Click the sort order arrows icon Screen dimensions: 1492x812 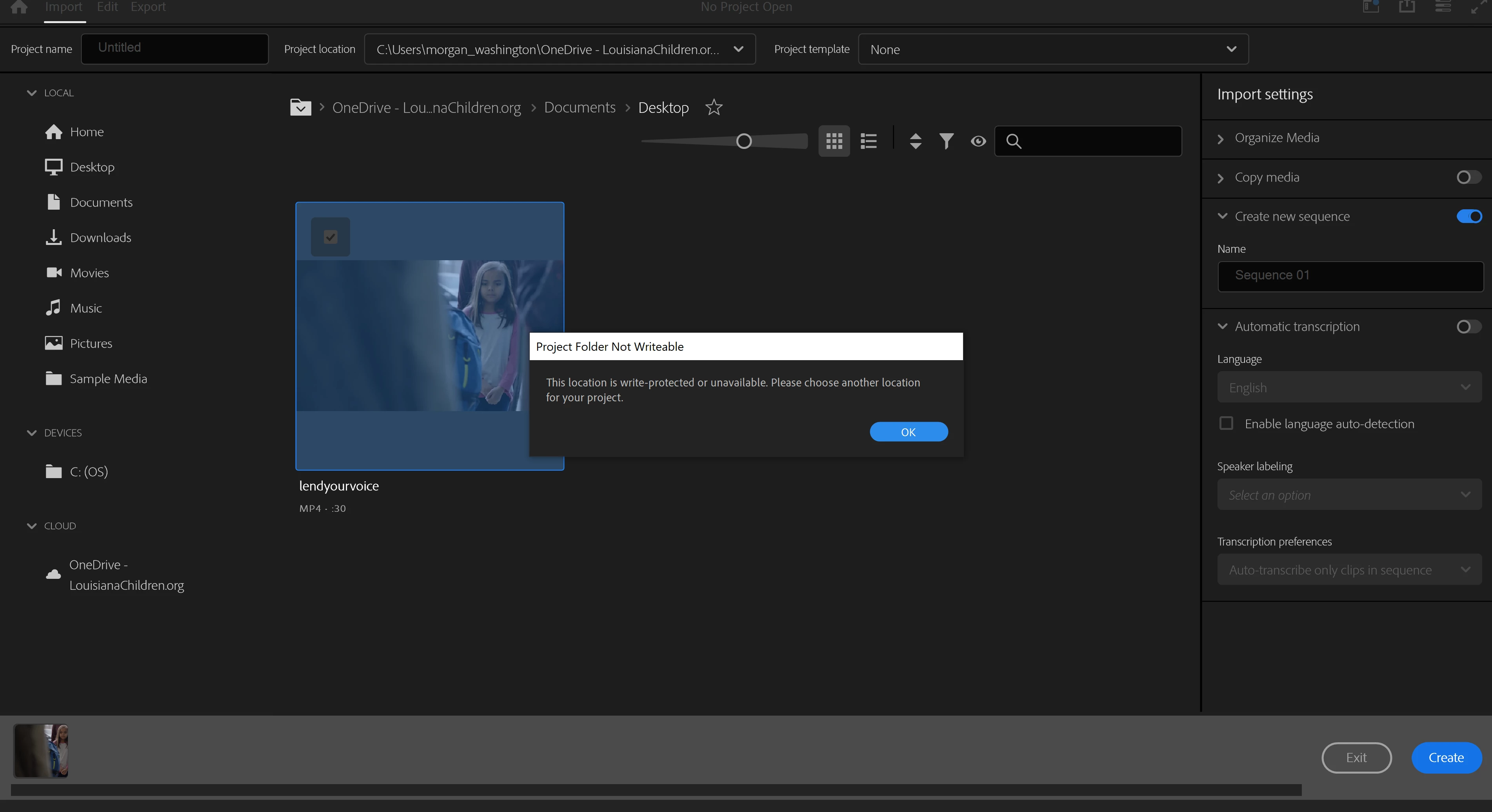pos(915,141)
